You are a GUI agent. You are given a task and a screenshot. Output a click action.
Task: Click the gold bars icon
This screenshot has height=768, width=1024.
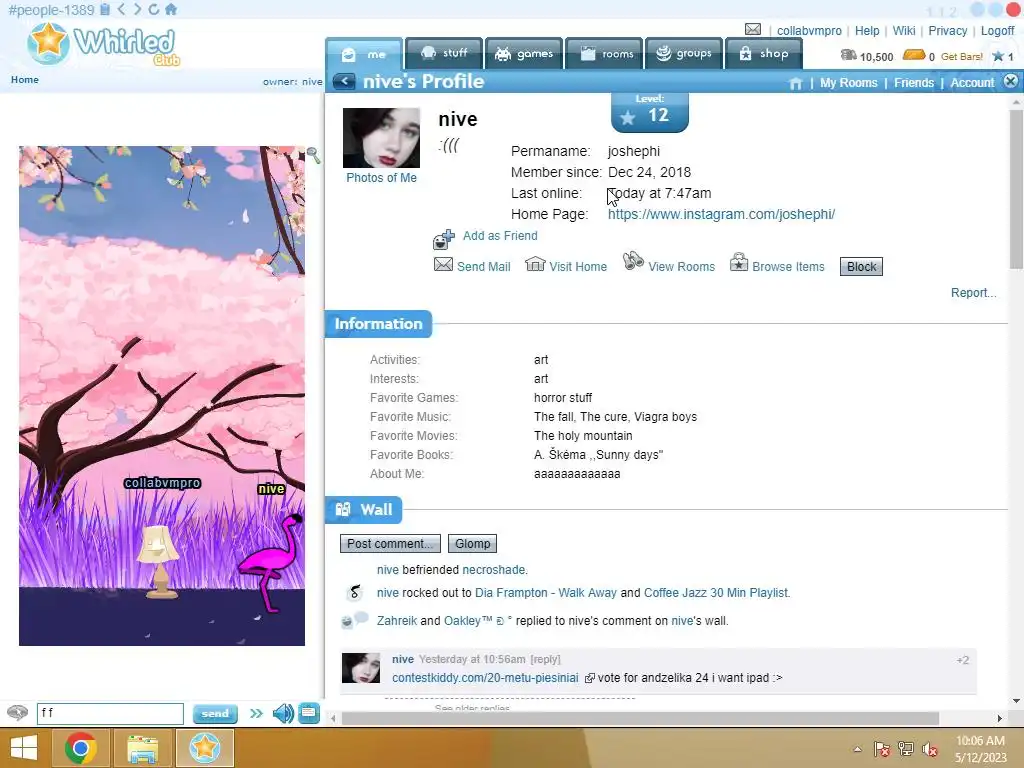pos(914,56)
